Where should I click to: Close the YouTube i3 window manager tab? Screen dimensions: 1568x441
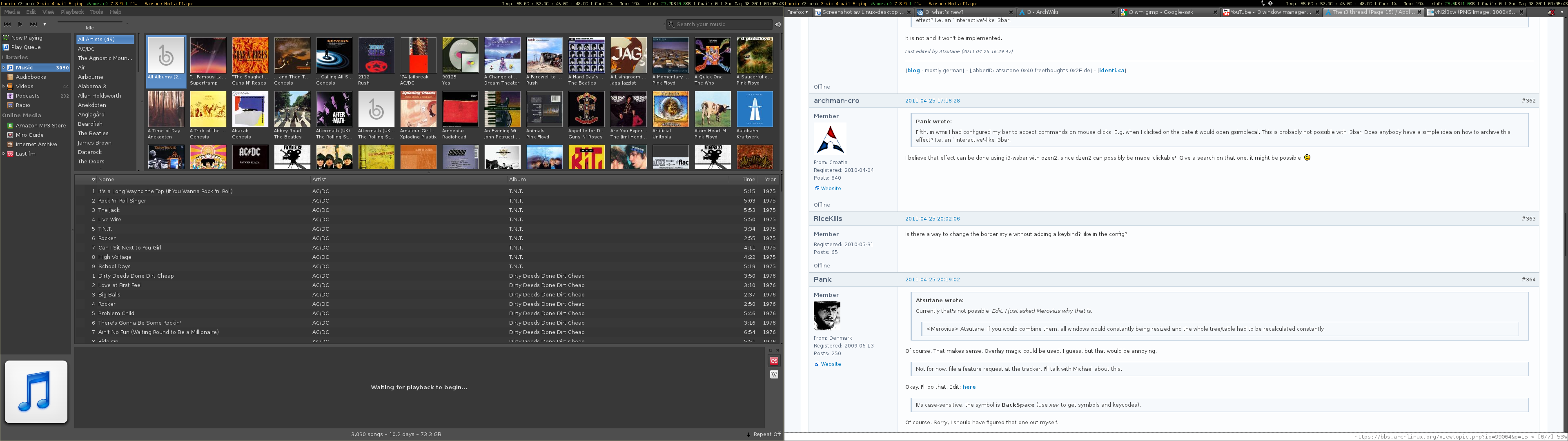pos(1316,12)
